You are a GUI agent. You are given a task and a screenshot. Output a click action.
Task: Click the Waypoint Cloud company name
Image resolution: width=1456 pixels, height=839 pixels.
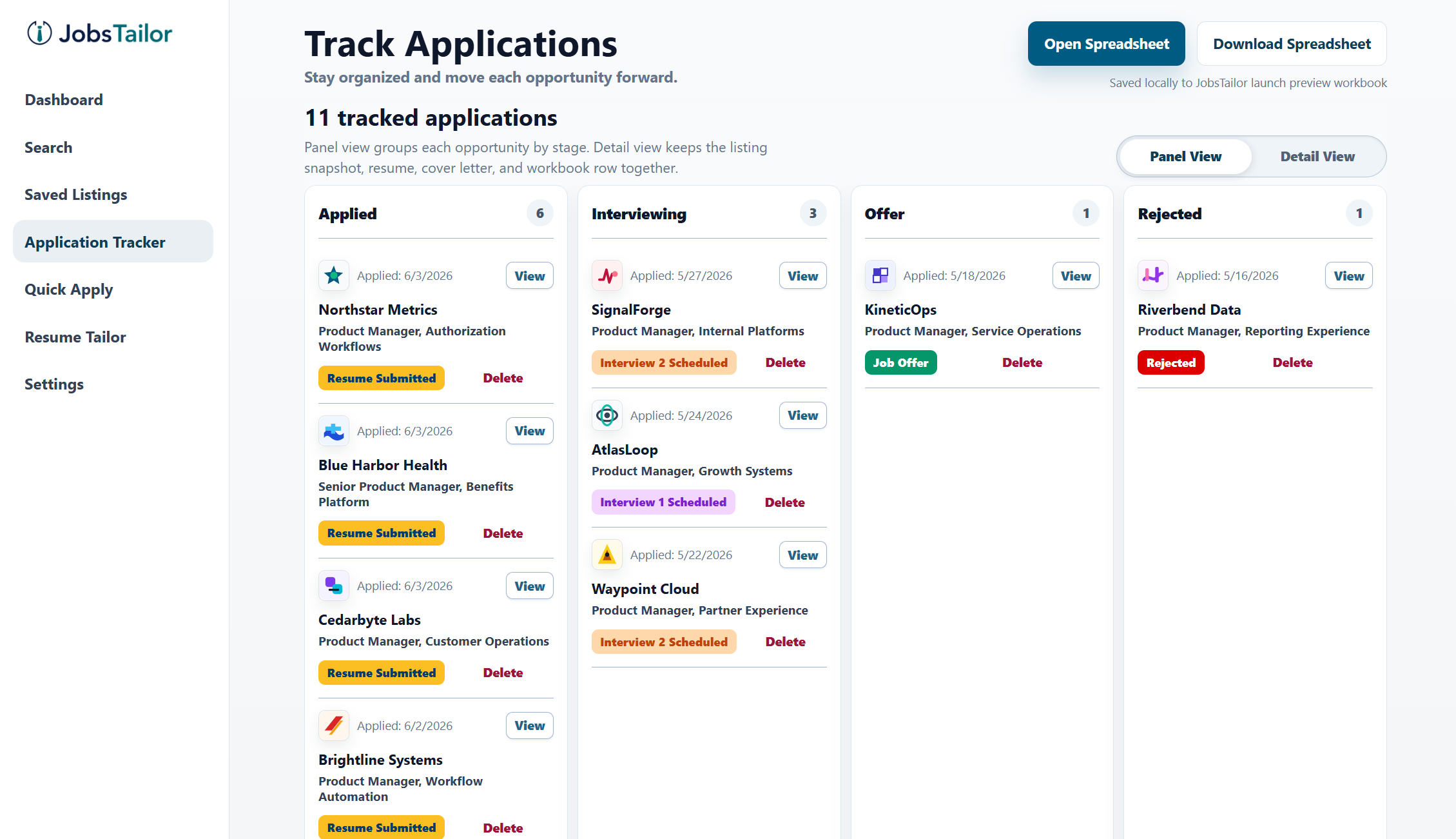pos(645,589)
